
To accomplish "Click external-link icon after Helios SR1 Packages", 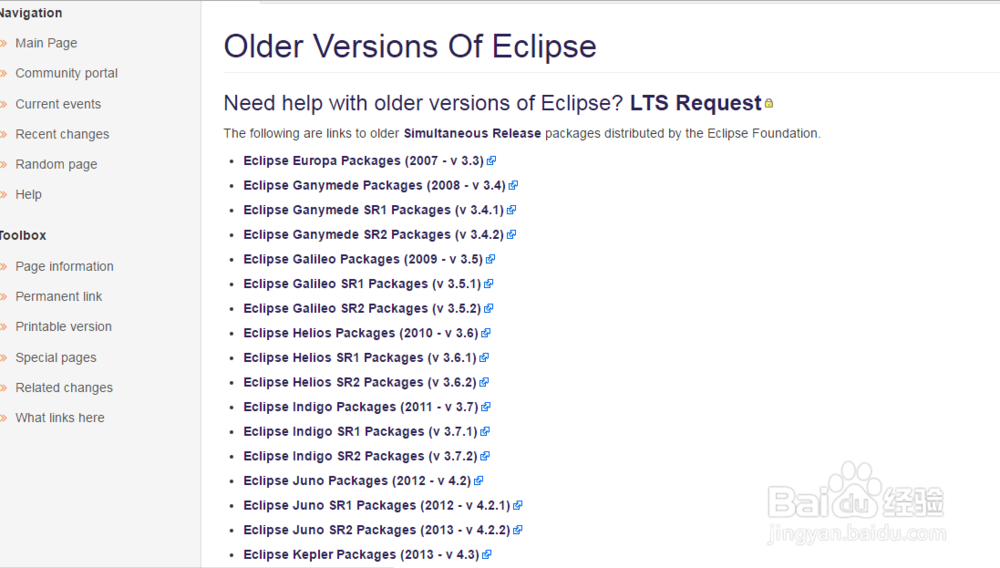I will click(x=484, y=358).
